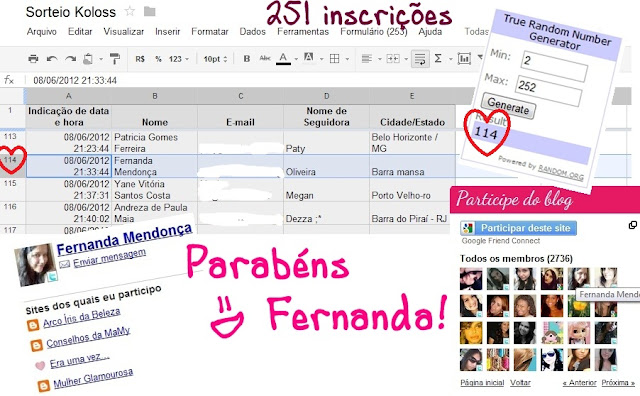
Task: Click the Enviar mensagem link
Action: click(x=109, y=259)
